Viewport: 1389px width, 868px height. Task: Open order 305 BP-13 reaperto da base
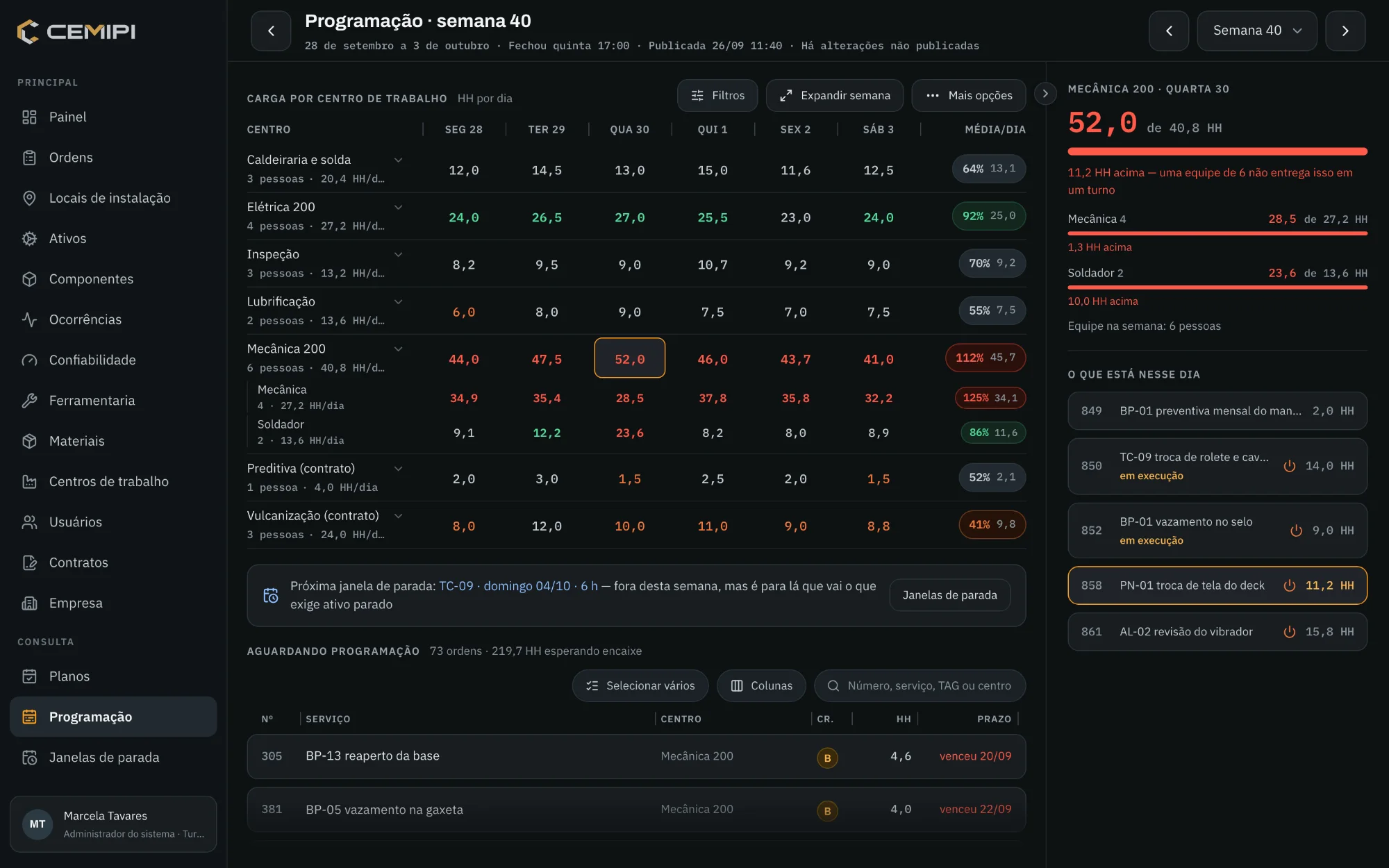coord(636,757)
